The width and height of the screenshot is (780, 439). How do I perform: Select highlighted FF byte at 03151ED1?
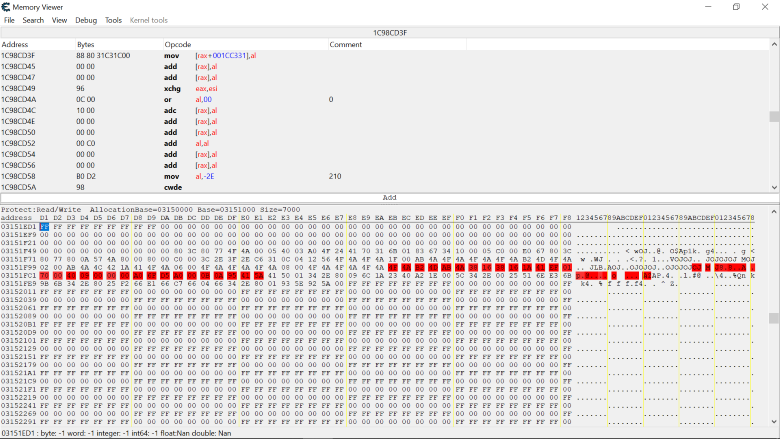click(44, 227)
